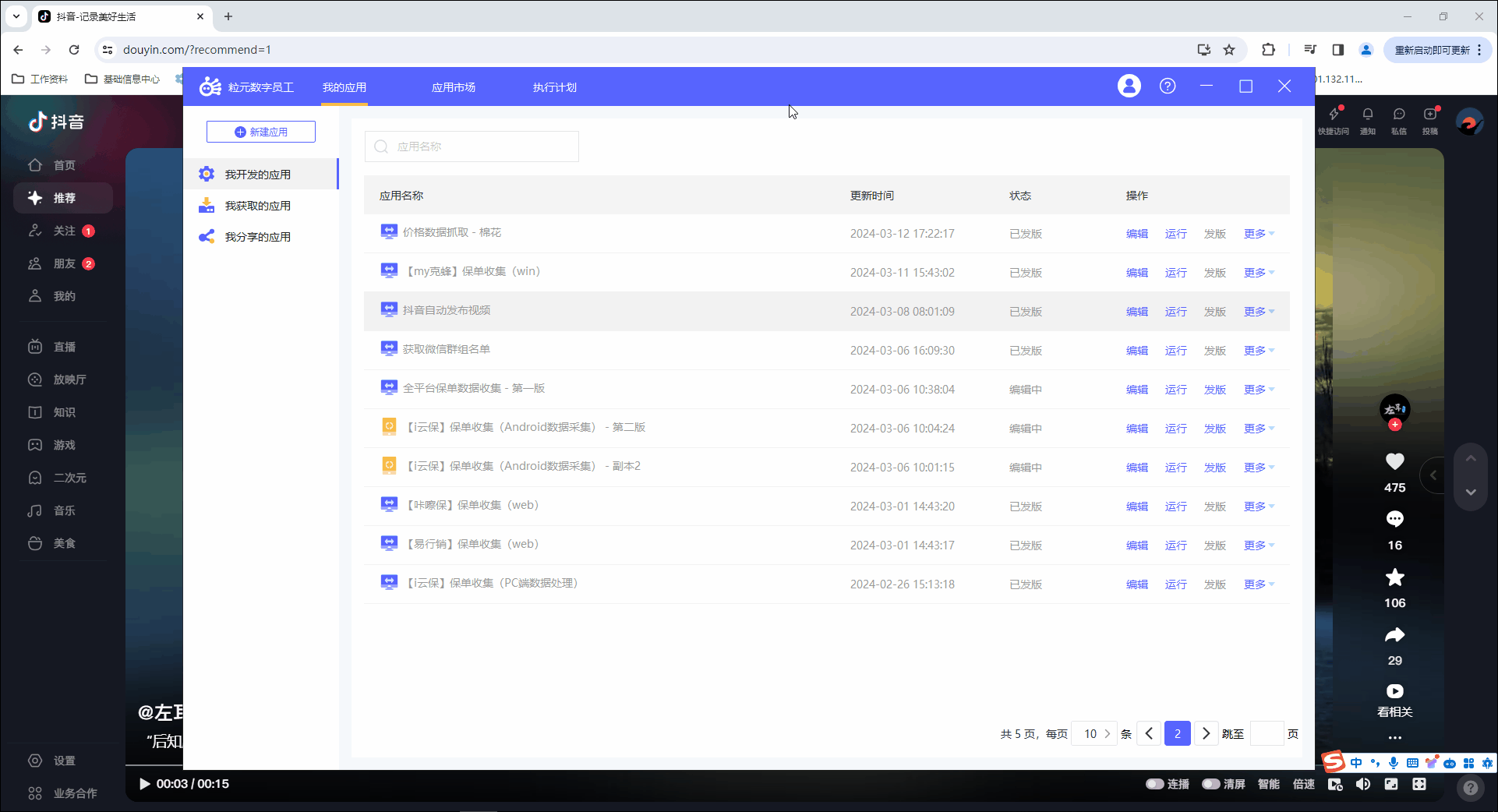Screen dimensions: 1498x812
Task: Go to the next page of applications
Action: pyautogui.click(x=1206, y=733)
